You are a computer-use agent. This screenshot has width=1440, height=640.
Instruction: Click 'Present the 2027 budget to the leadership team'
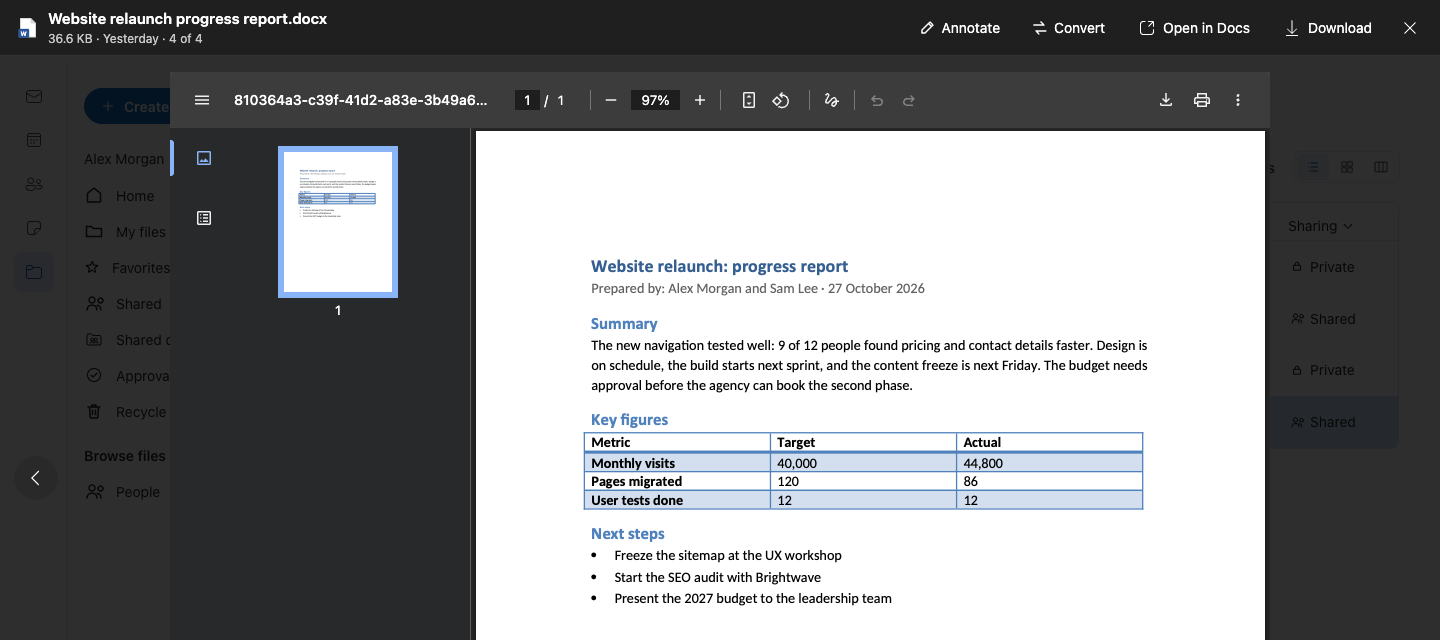[753, 599]
